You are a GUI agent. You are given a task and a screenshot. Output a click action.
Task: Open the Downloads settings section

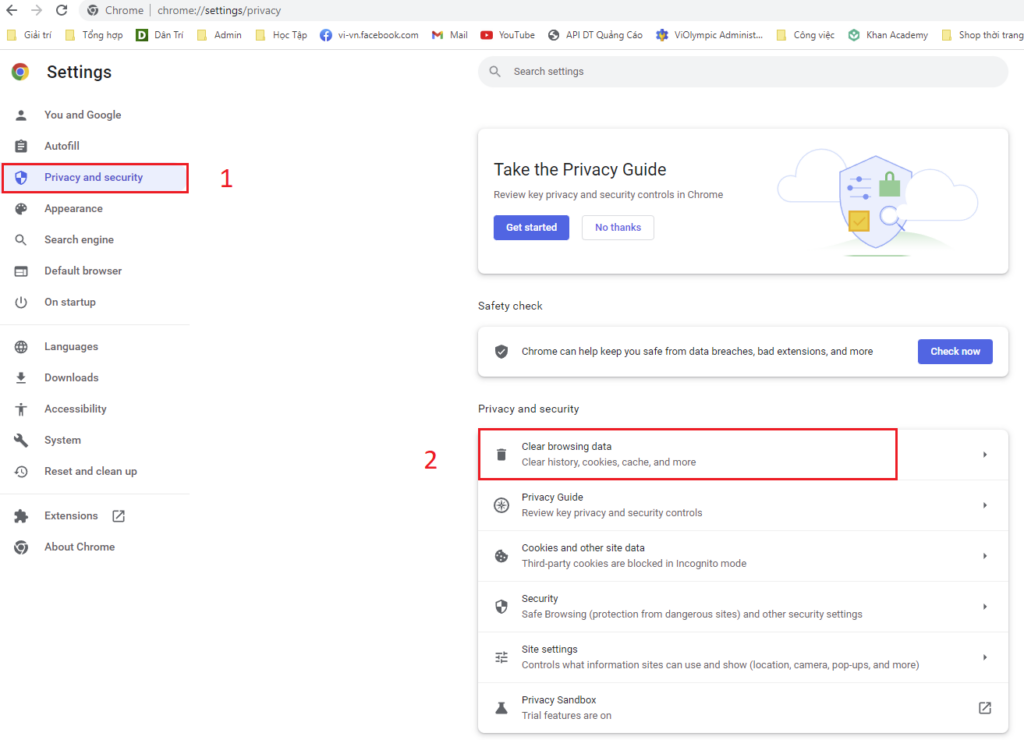[x=95, y=378]
